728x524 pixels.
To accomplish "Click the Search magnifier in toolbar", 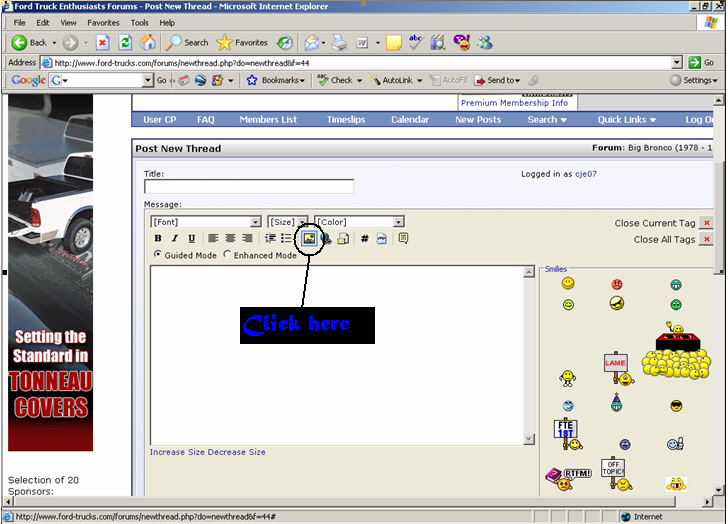I will 187,43.
